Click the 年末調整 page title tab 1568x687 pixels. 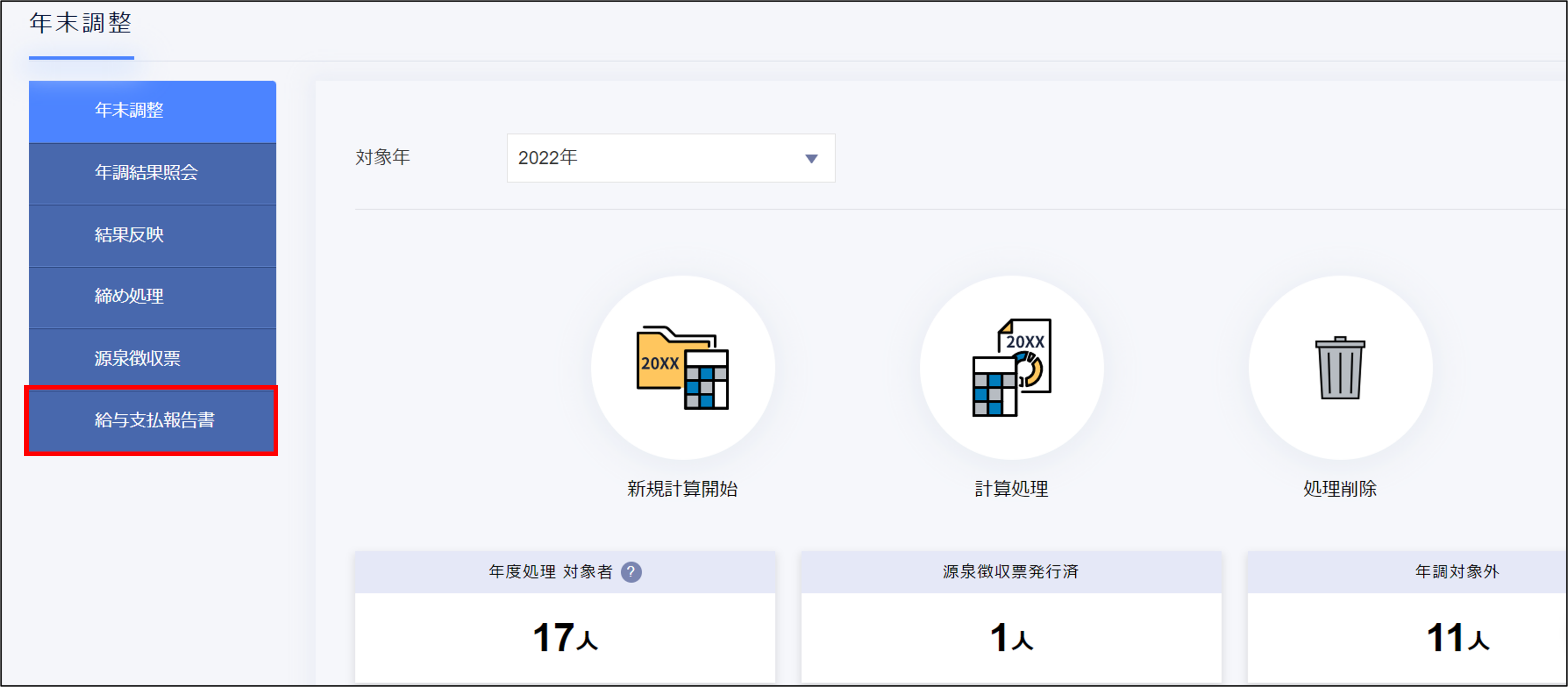(81, 24)
